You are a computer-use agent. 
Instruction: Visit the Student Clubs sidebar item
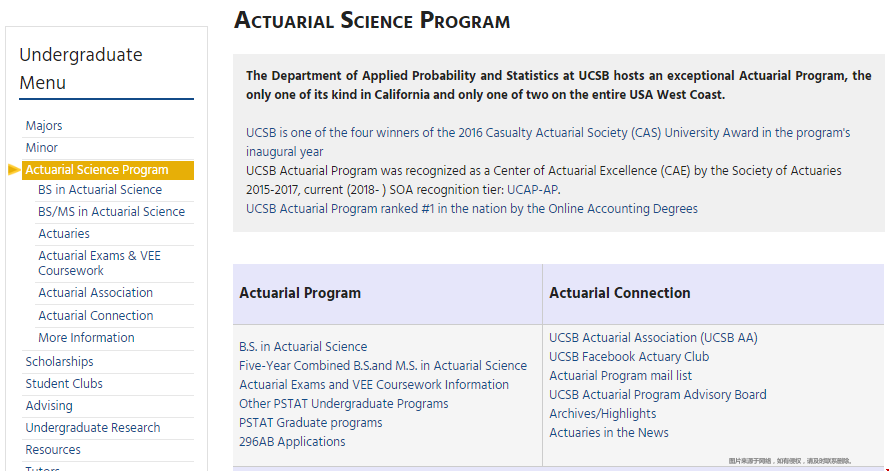point(64,384)
